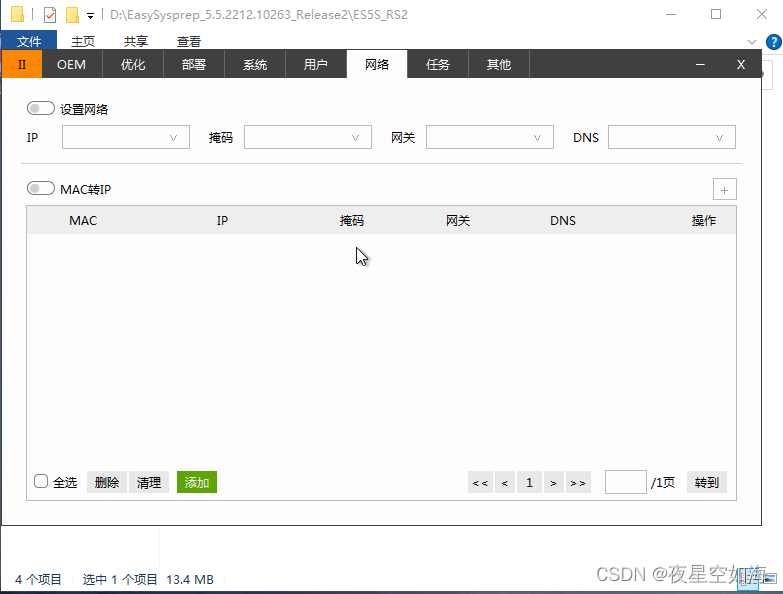Click the orange II logo tab

point(22,64)
